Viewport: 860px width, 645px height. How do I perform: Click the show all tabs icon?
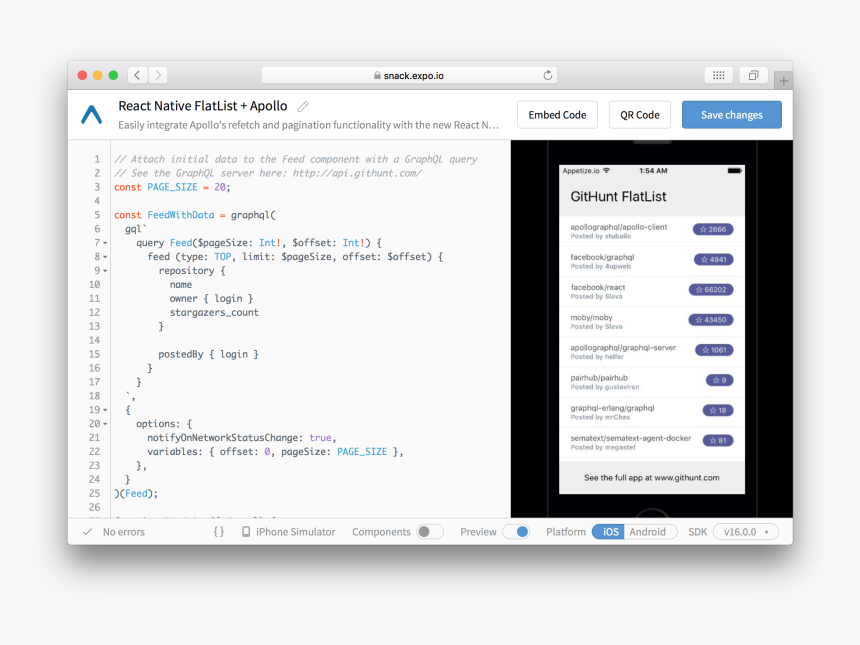[x=754, y=75]
